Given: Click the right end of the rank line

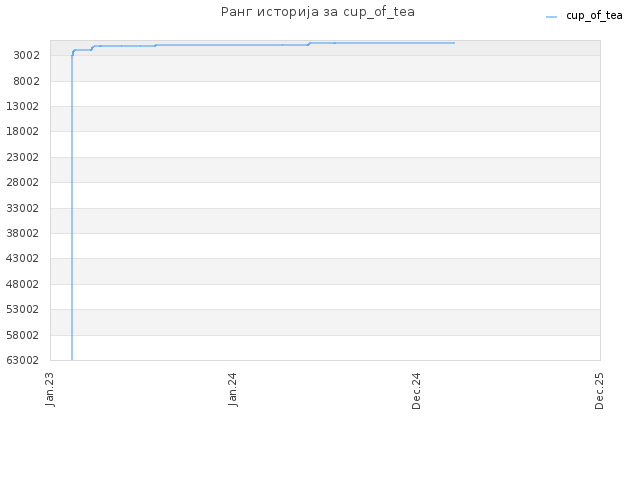Looking at the screenshot, I should (454, 43).
